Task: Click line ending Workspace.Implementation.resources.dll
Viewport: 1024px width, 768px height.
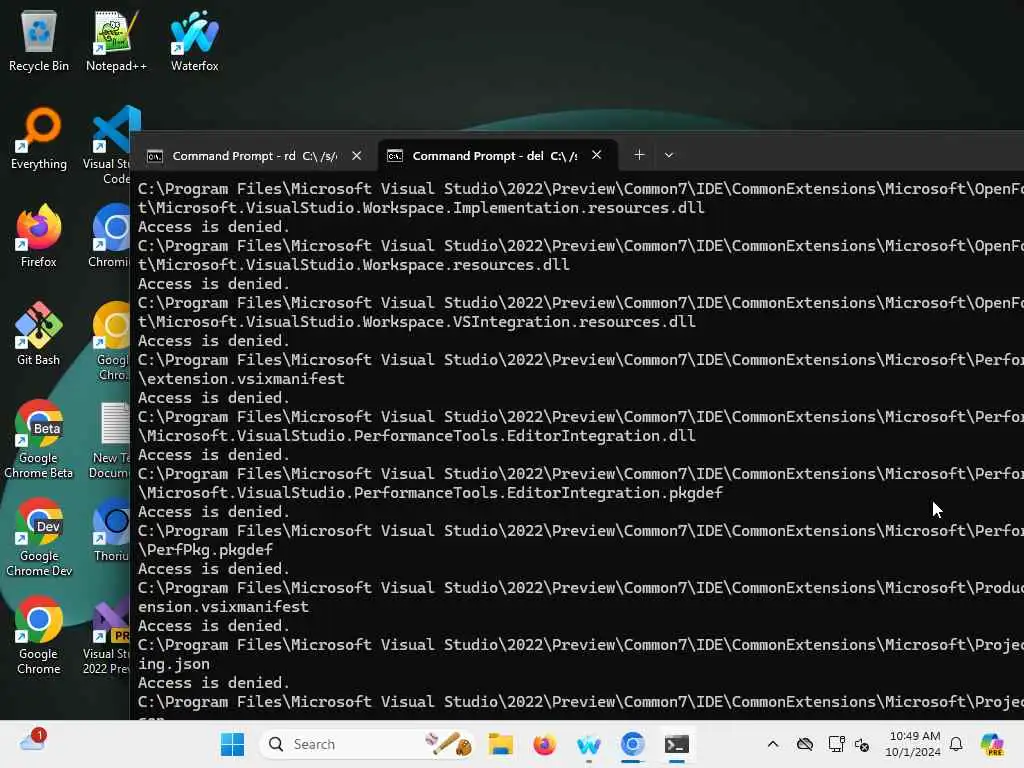Action: [x=421, y=208]
